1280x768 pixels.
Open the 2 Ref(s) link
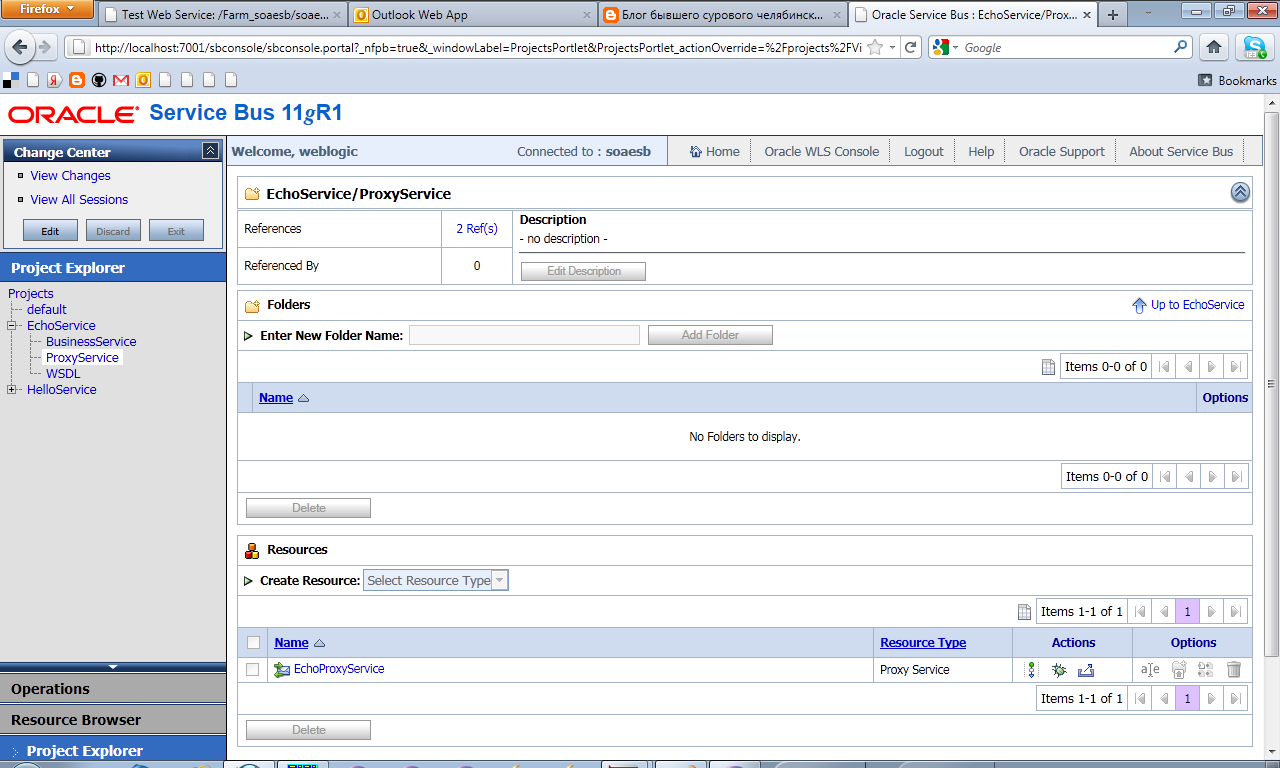tap(477, 229)
